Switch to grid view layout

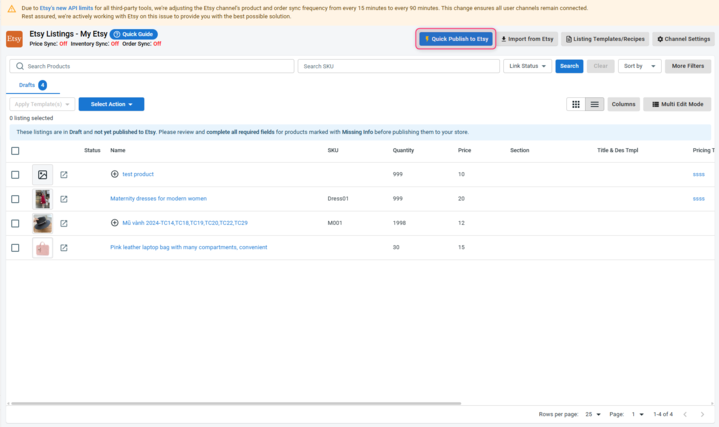[x=576, y=104]
